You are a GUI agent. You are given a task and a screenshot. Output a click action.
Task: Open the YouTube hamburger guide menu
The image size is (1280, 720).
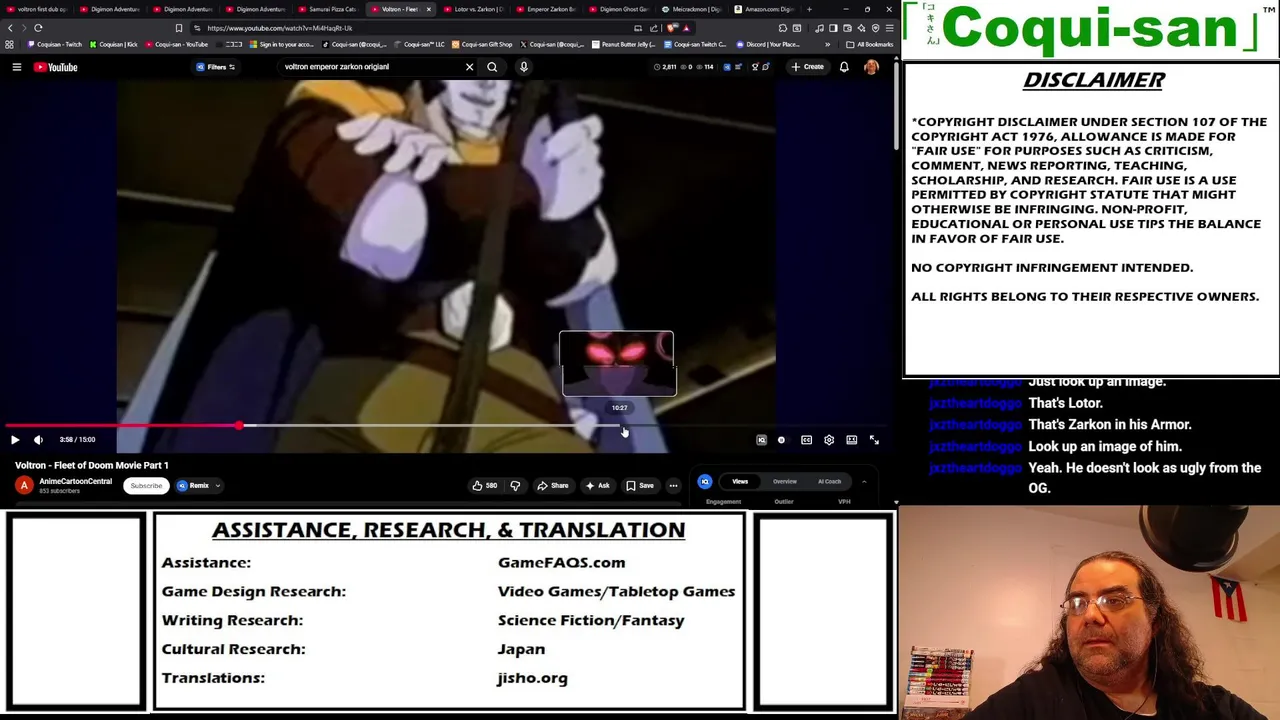(x=16, y=67)
